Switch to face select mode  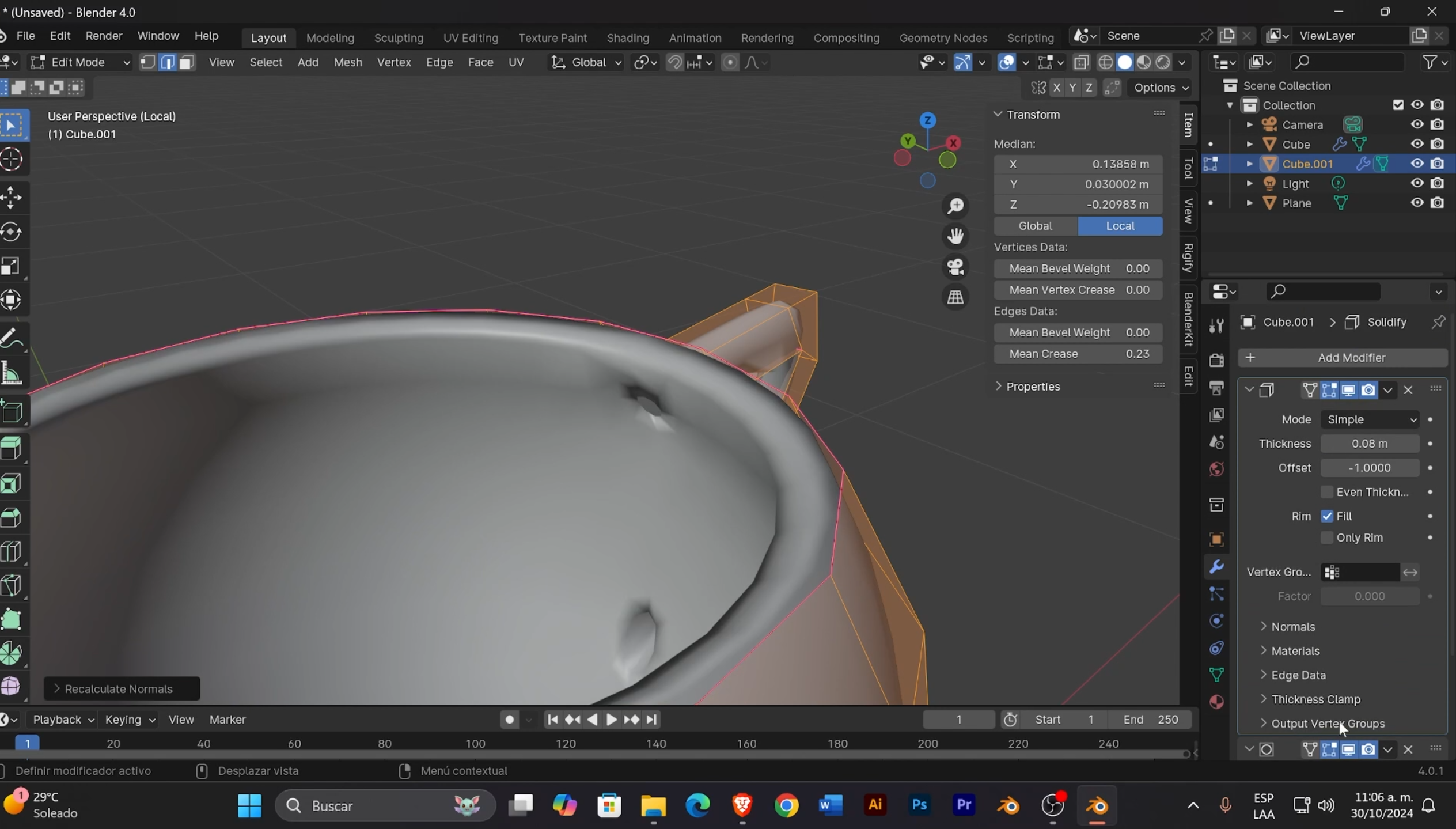(186, 62)
